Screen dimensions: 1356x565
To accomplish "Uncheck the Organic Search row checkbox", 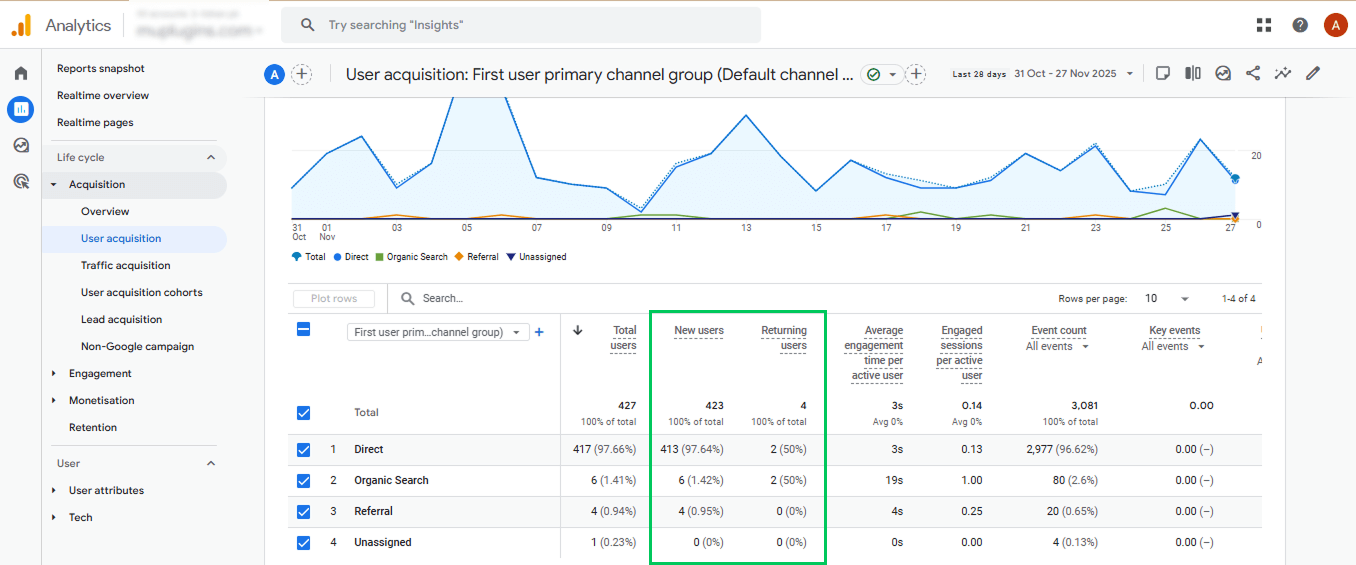I will coord(304,481).
